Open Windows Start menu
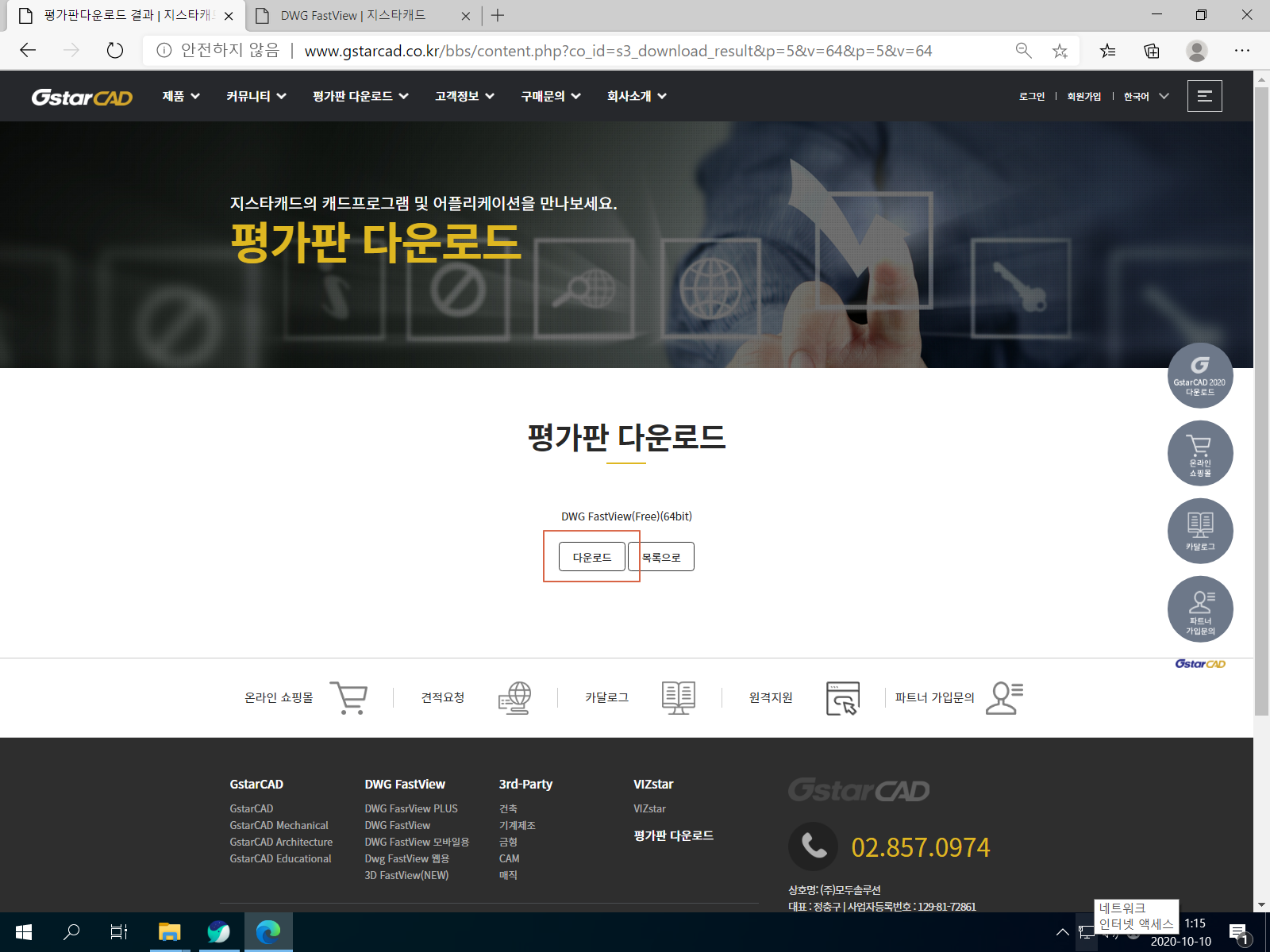The height and width of the screenshot is (952, 1270). point(24,932)
